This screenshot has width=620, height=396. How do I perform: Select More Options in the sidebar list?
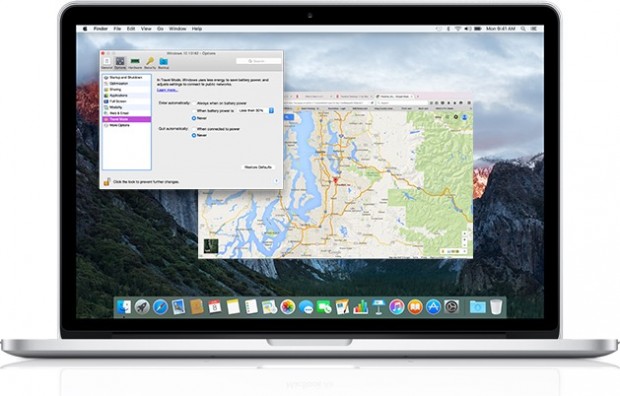pyautogui.click(x=127, y=125)
